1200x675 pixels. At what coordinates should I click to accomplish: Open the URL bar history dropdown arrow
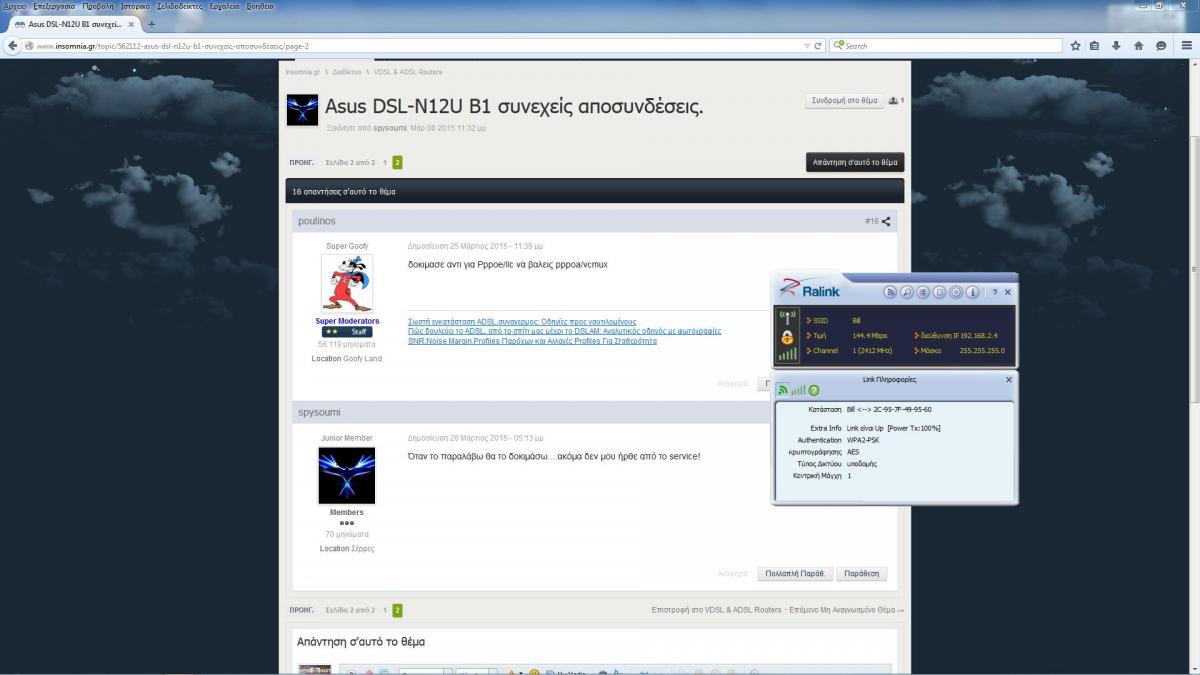(807, 45)
